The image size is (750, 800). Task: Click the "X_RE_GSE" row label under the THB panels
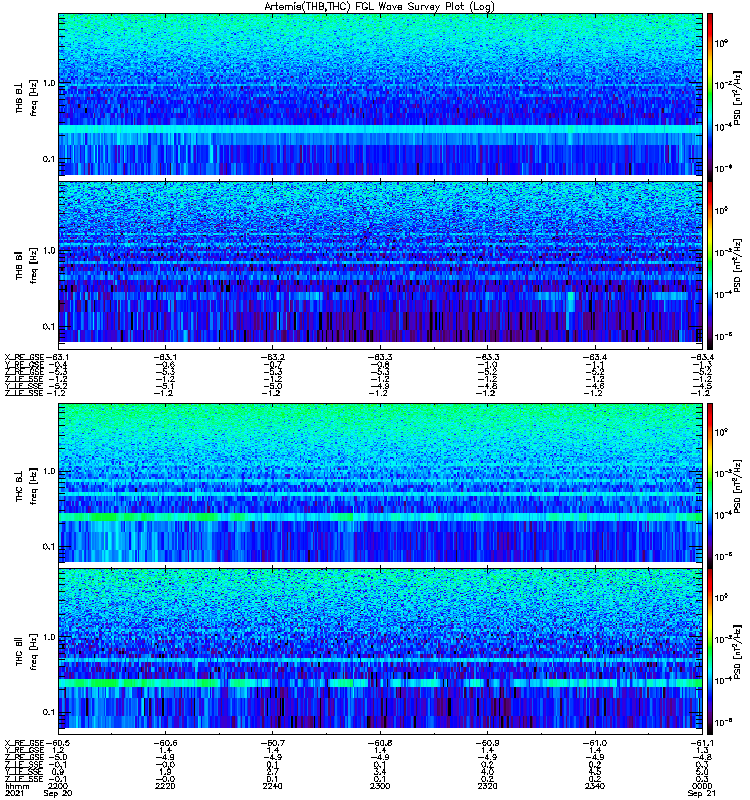coord(24,357)
